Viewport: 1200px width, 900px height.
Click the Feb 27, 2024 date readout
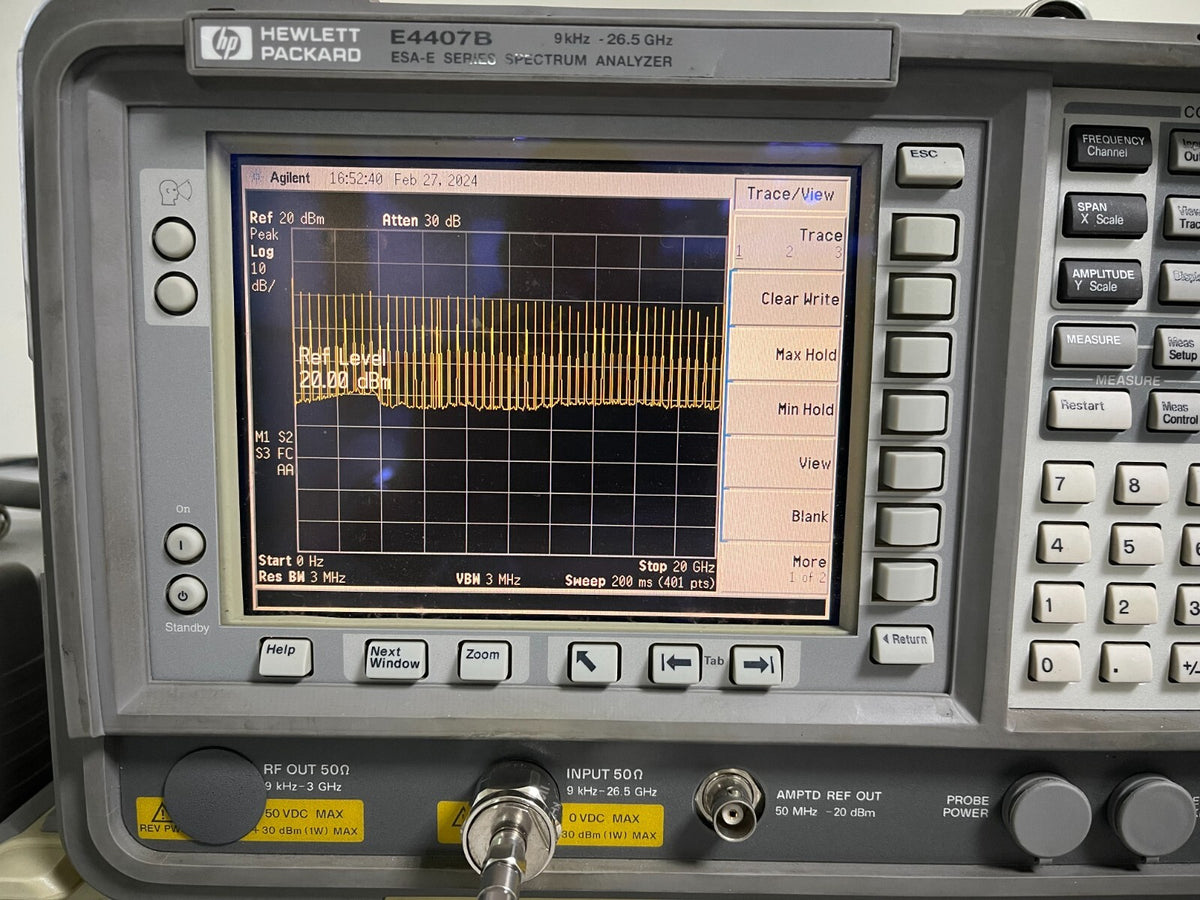[435, 181]
